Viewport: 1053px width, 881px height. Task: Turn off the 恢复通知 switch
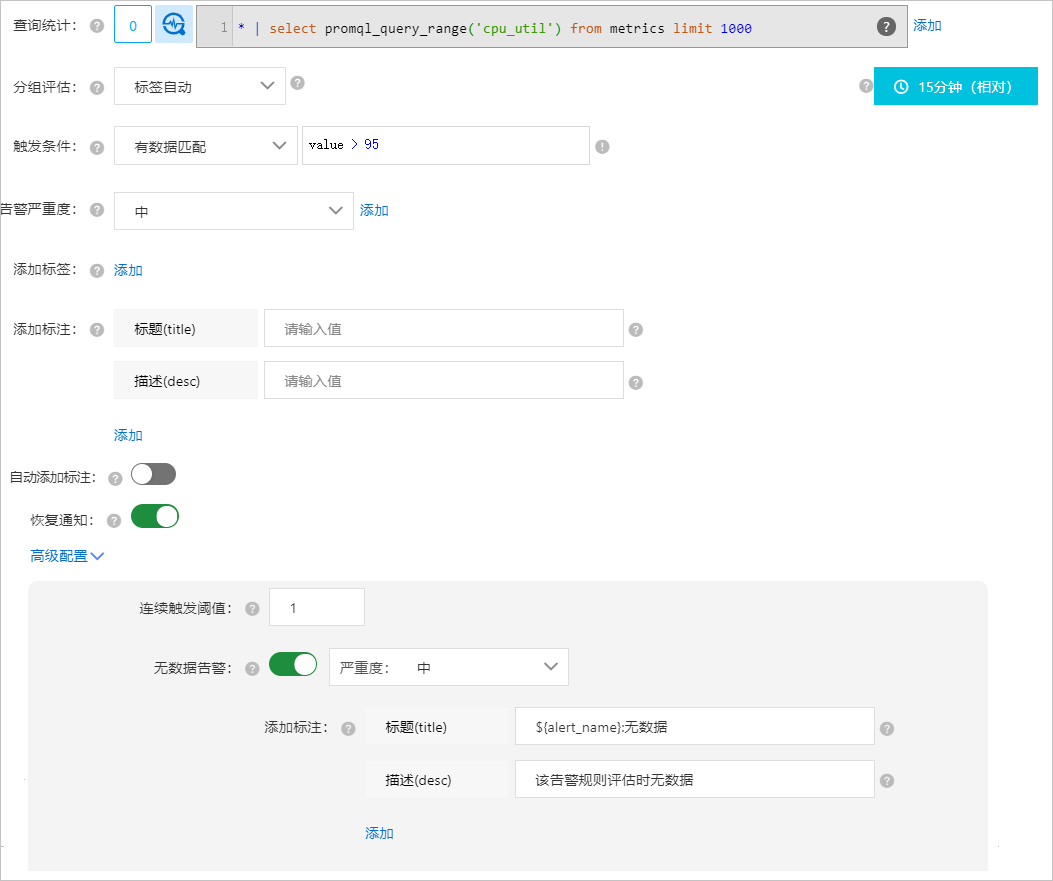click(154, 516)
